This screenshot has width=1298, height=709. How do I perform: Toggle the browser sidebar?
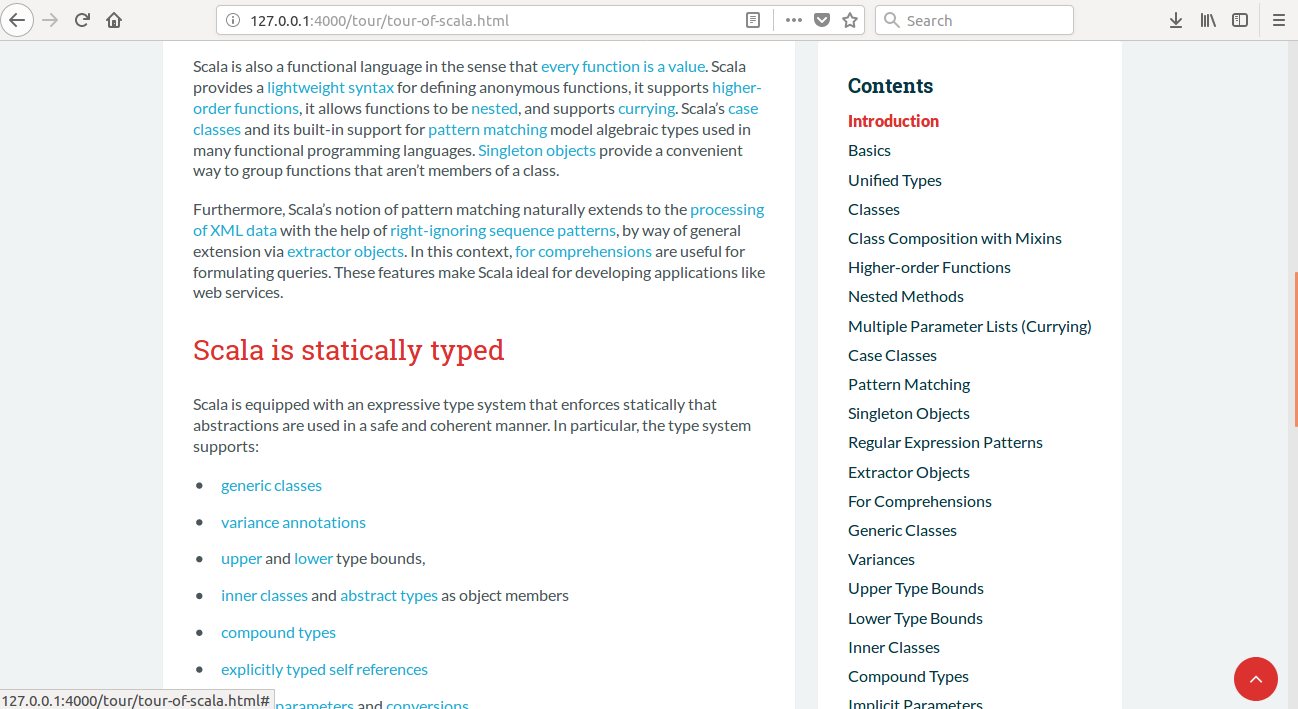[1240, 20]
